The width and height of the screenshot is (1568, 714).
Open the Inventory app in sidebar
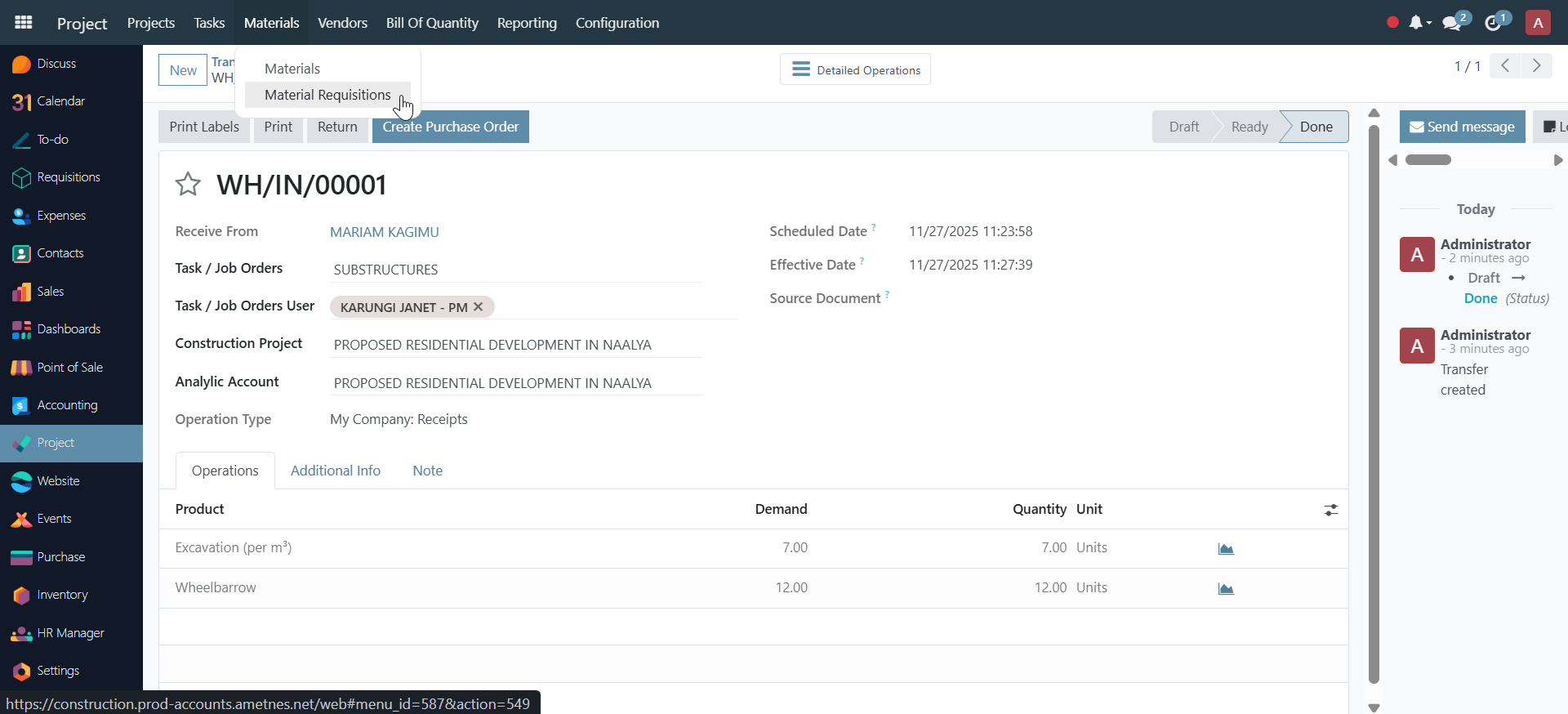point(62,595)
